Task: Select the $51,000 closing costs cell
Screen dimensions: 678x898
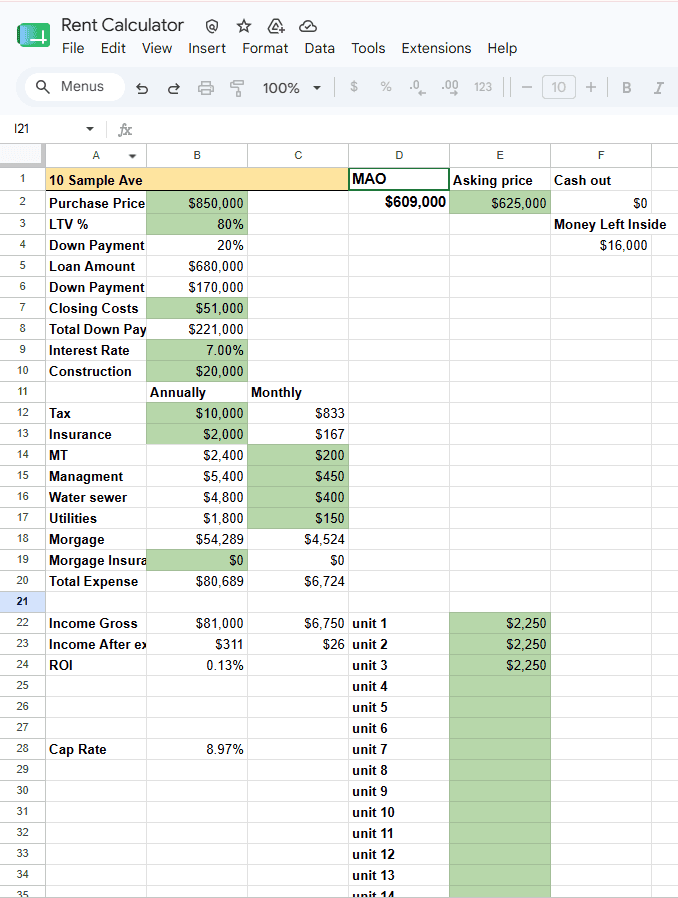Action: [x=197, y=308]
